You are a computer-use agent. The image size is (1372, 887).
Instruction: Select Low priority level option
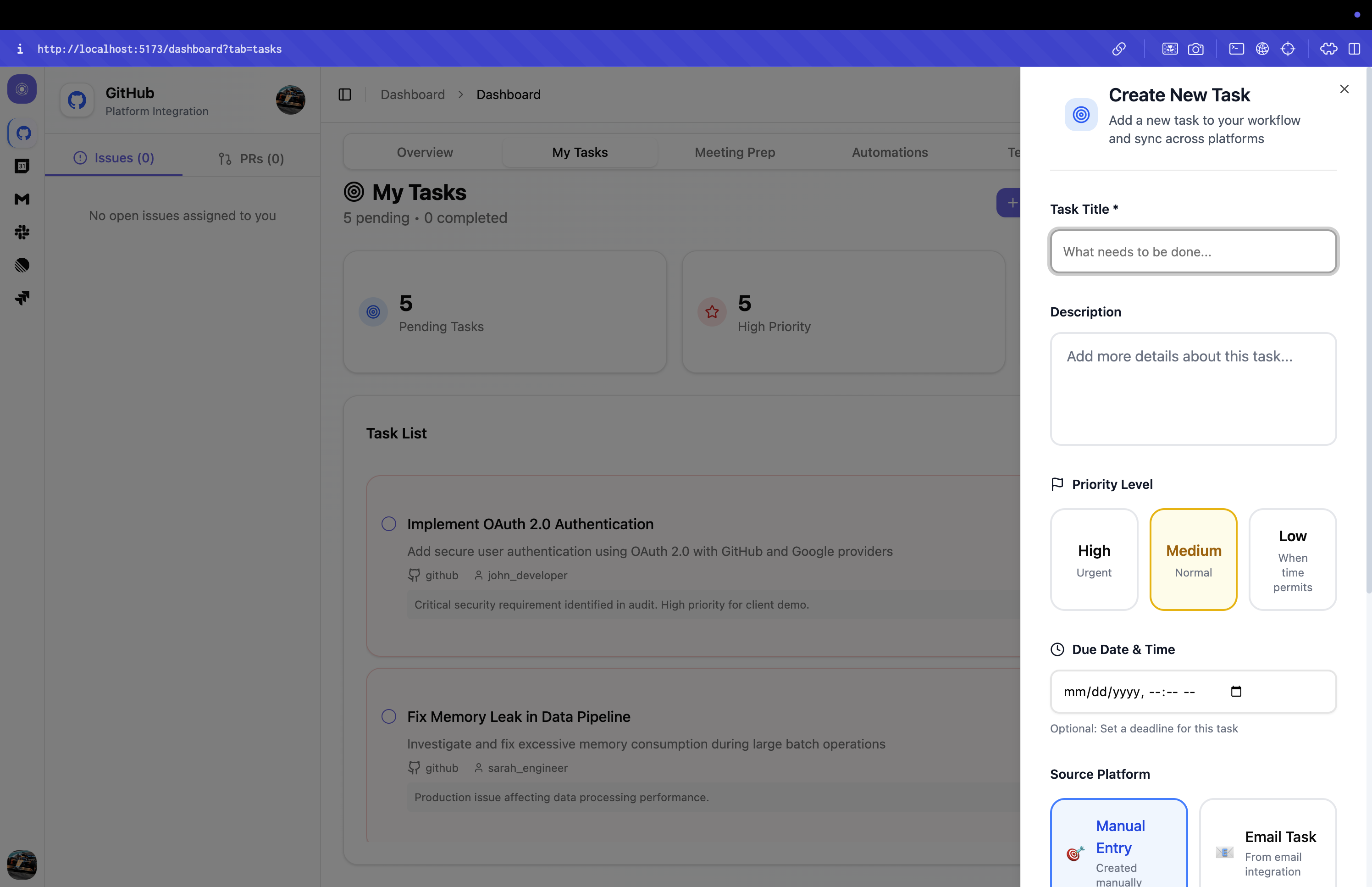(x=1292, y=559)
